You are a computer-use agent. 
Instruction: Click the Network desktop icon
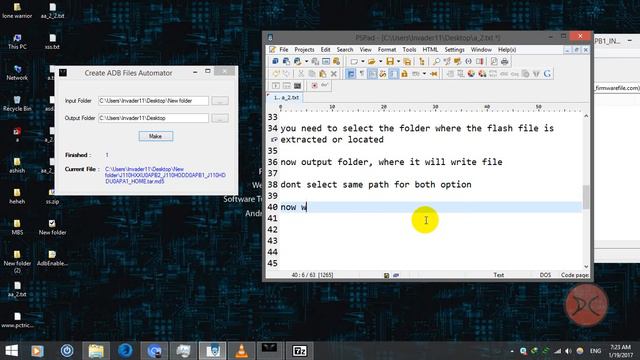(x=17, y=73)
